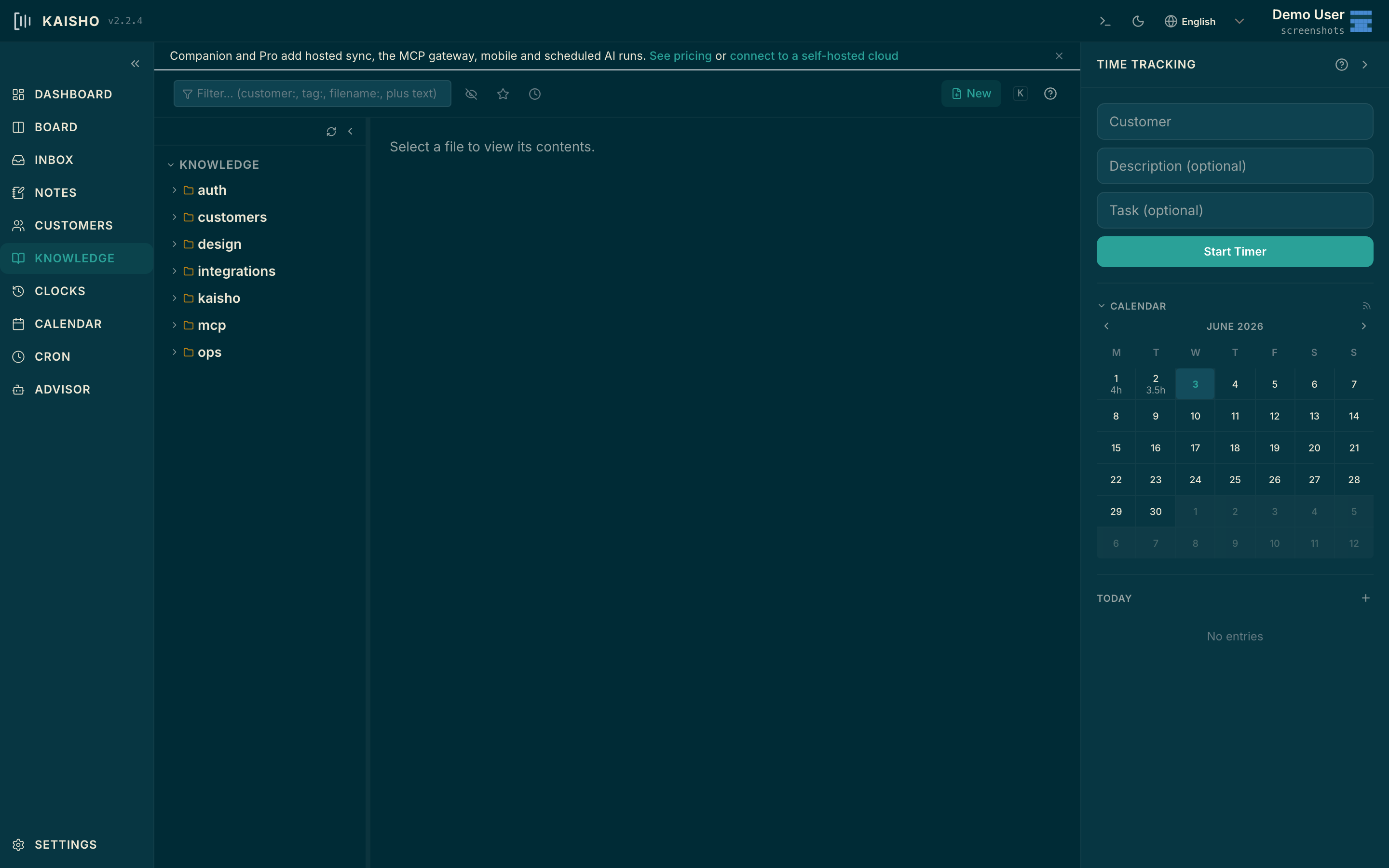
Task: Toggle favorites star filter
Action: click(503, 94)
